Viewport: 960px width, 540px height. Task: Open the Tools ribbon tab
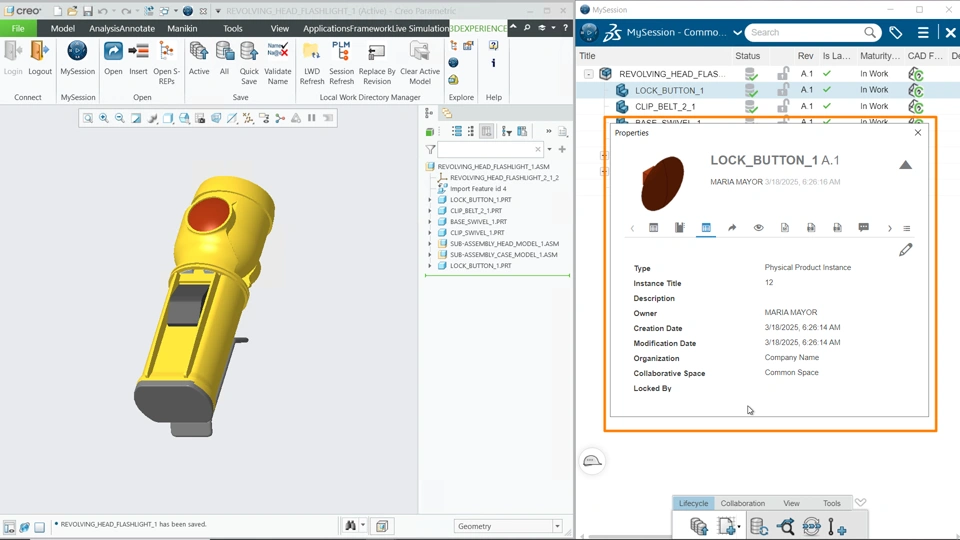click(232, 28)
